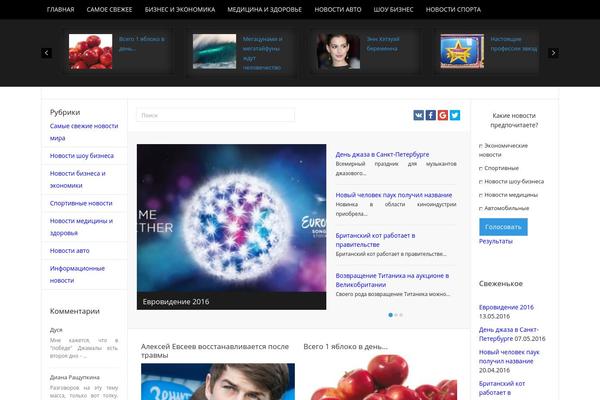
Task: Open the 'Бизнес и экономика' menu item
Action: (x=180, y=10)
